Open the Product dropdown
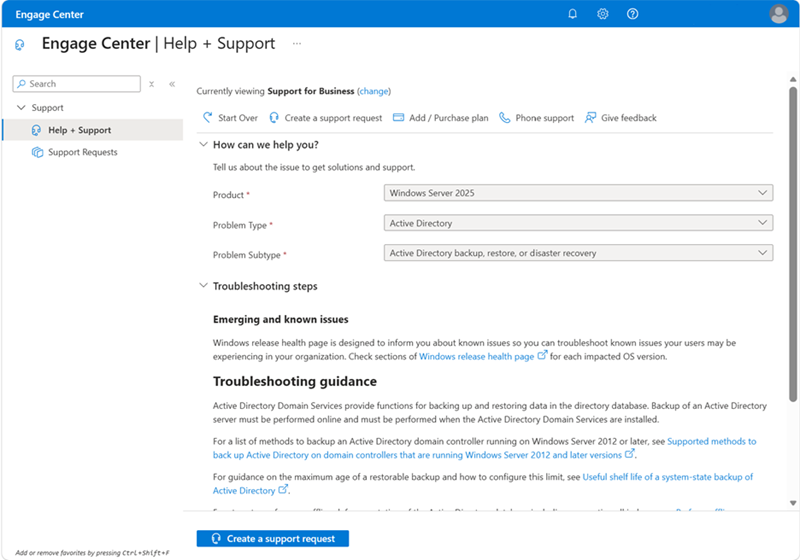Image resolution: width=800 pixels, height=560 pixels. (x=578, y=193)
